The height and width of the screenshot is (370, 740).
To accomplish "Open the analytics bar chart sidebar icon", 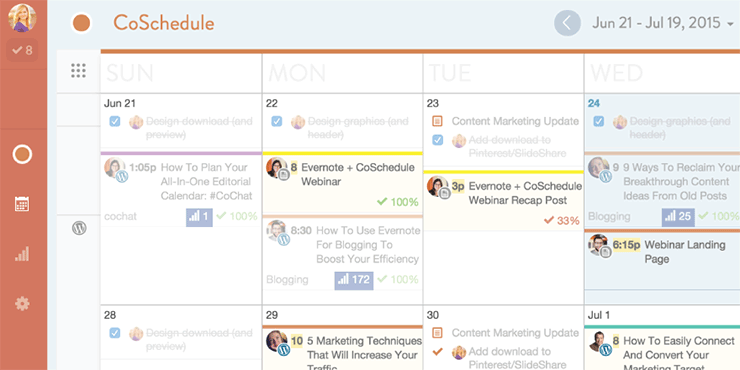I will click(x=22, y=254).
